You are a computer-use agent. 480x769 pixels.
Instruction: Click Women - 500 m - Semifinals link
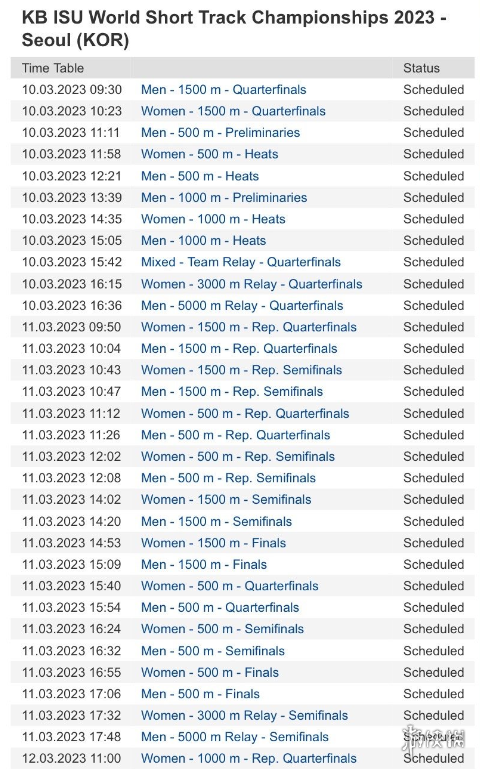click(223, 629)
